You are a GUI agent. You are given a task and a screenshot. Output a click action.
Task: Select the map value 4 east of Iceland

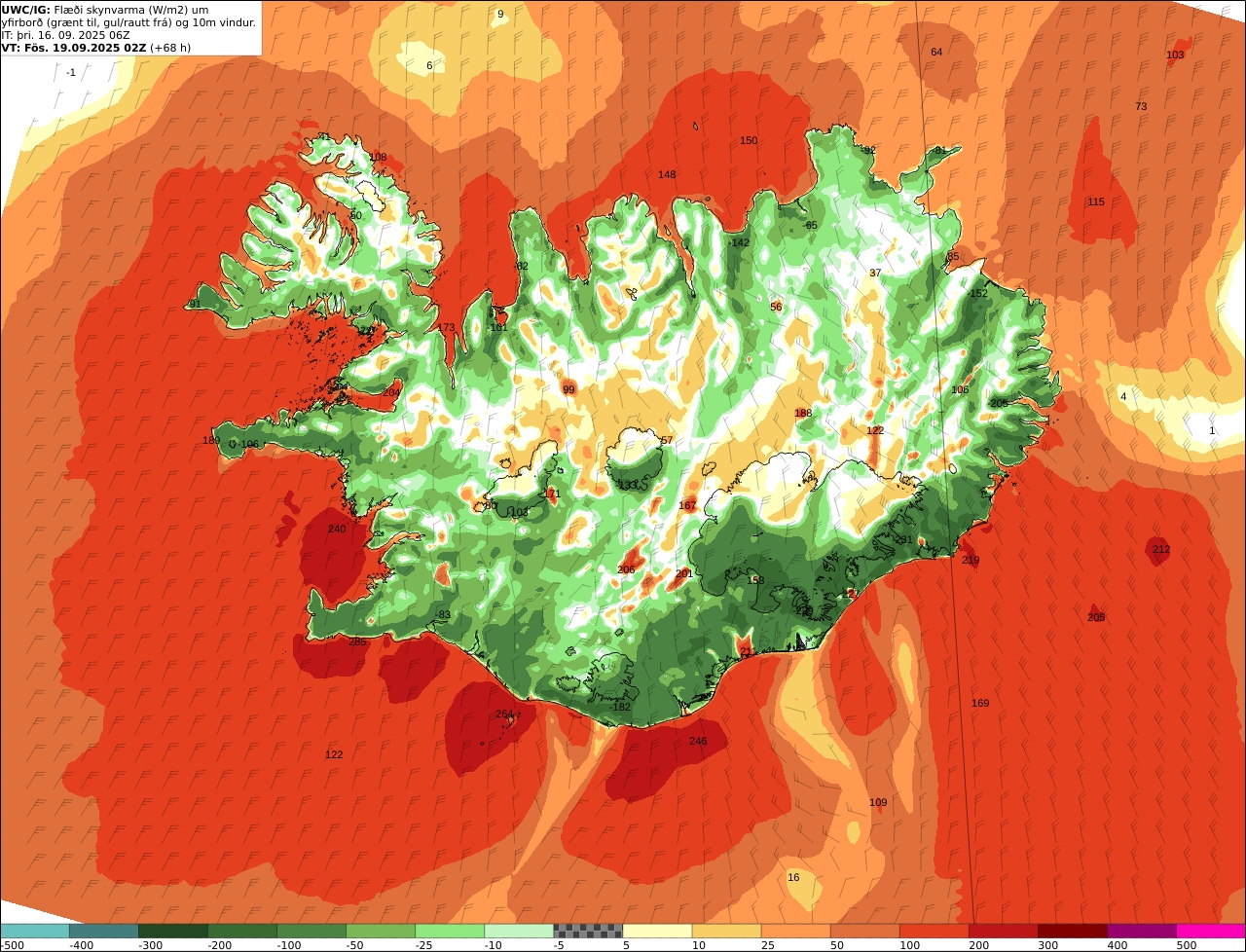(1123, 397)
